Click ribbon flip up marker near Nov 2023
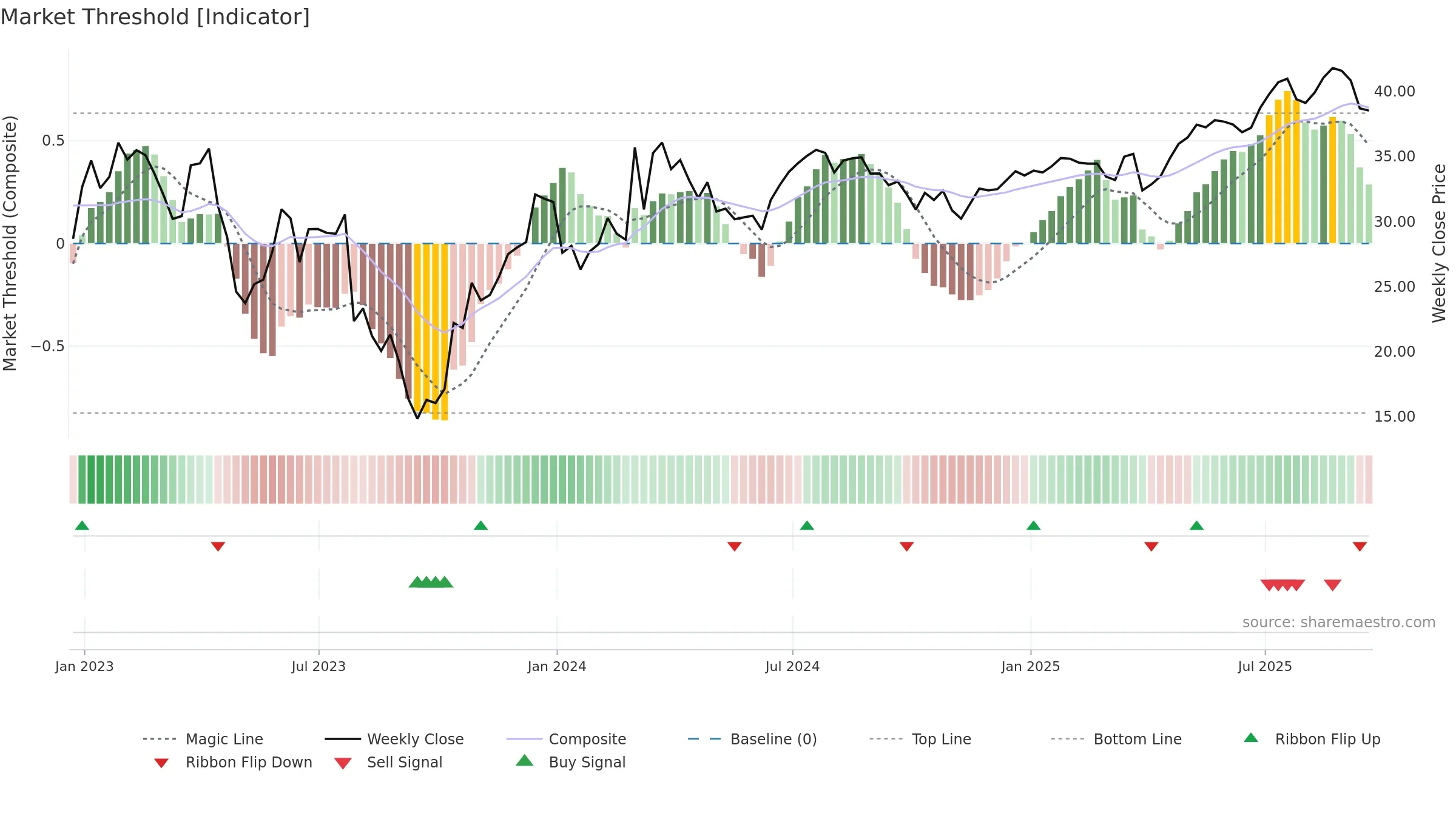The height and width of the screenshot is (819, 1456). coord(480,525)
